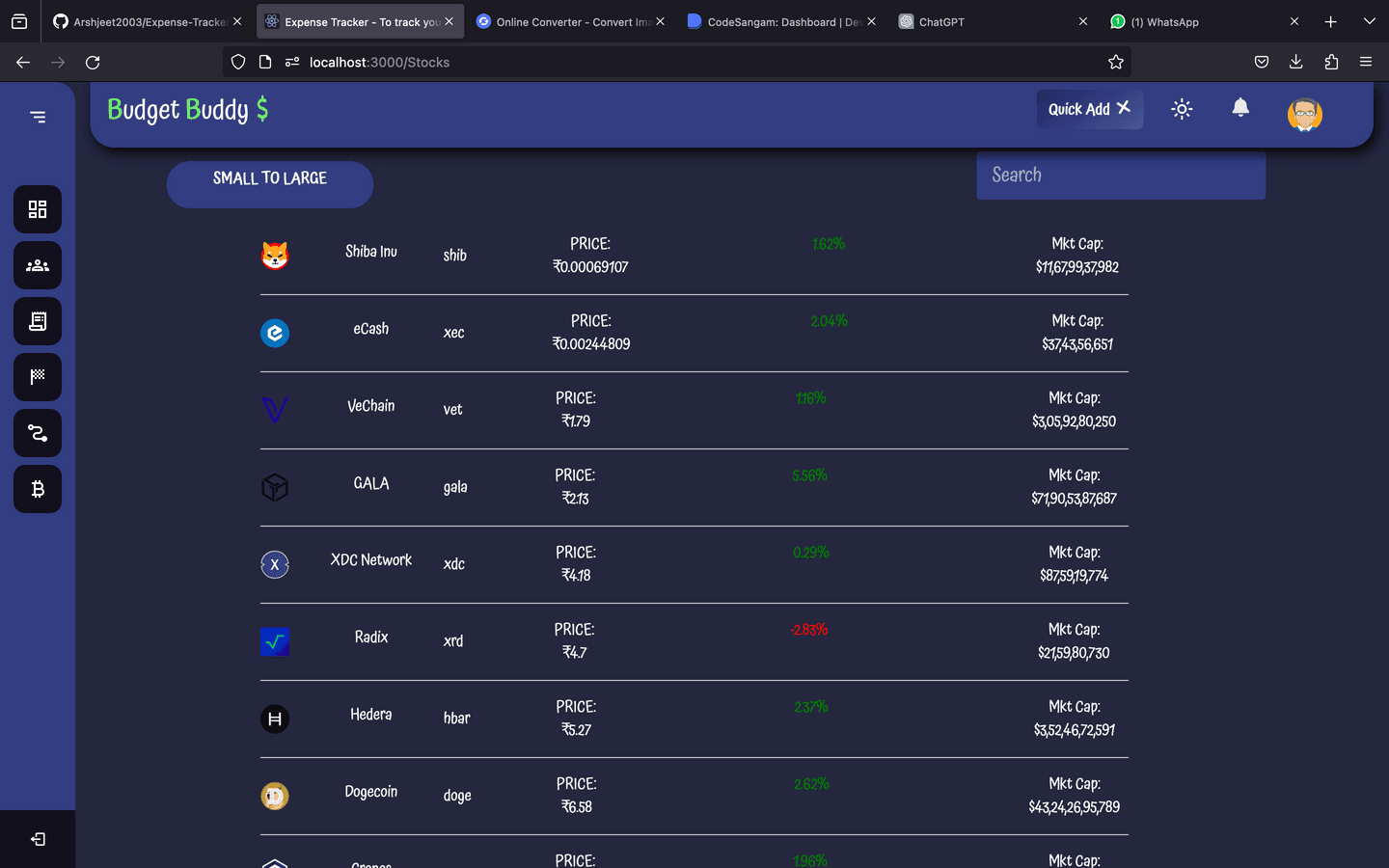Bookmark page with the star icon
The width and height of the screenshot is (1389, 868).
pos(1116,62)
